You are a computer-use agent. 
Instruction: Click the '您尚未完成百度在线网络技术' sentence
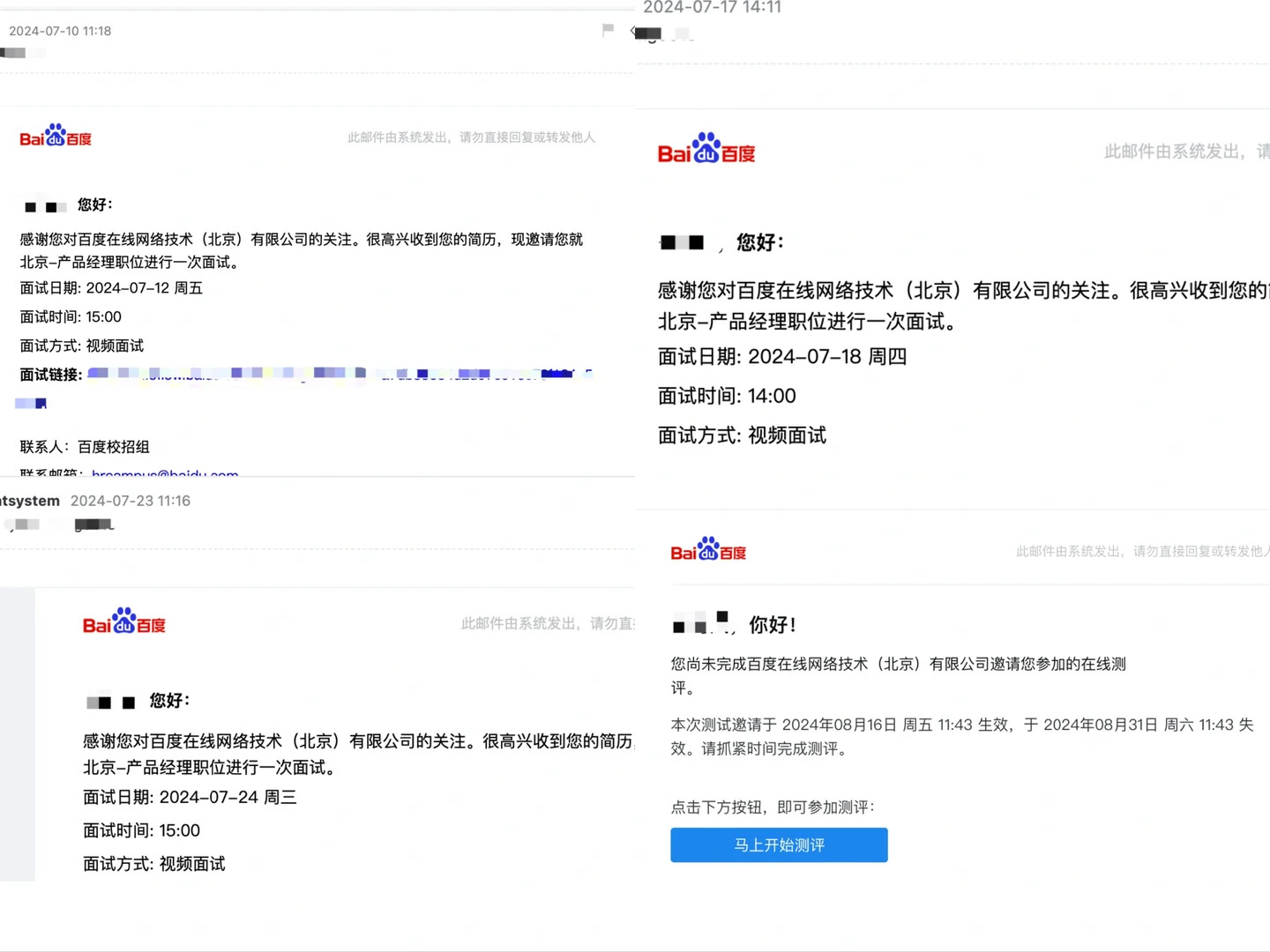(898, 675)
